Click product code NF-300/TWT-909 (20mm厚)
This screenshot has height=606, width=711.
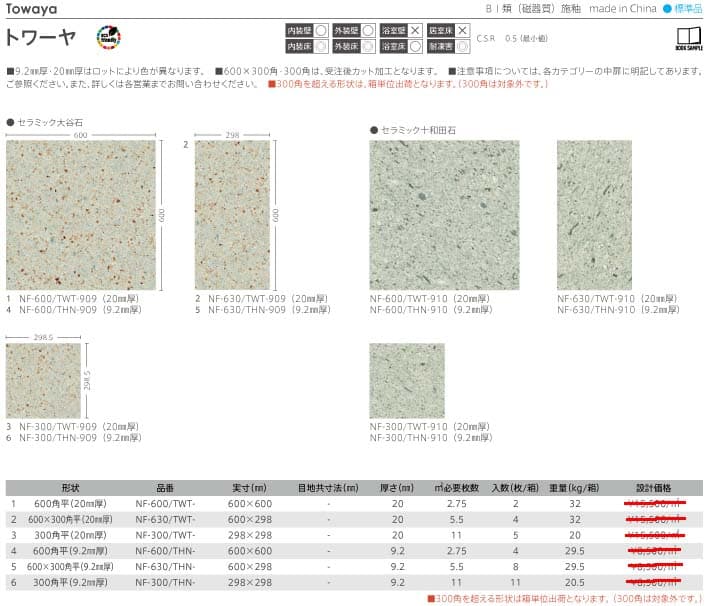point(79,427)
